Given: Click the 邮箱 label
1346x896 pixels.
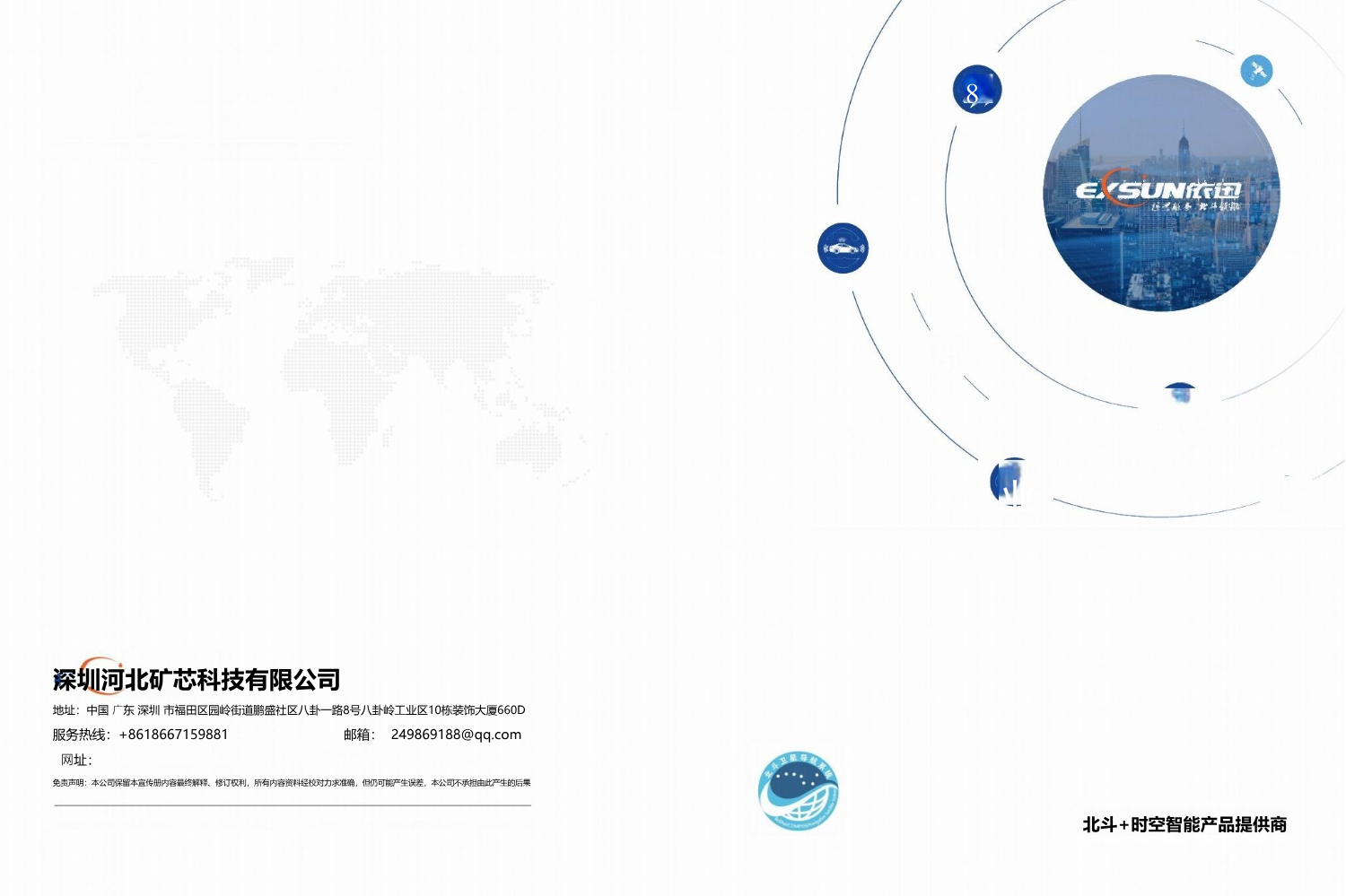Looking at the screenshot, I should pyautogui.click(x=359, y=735).
